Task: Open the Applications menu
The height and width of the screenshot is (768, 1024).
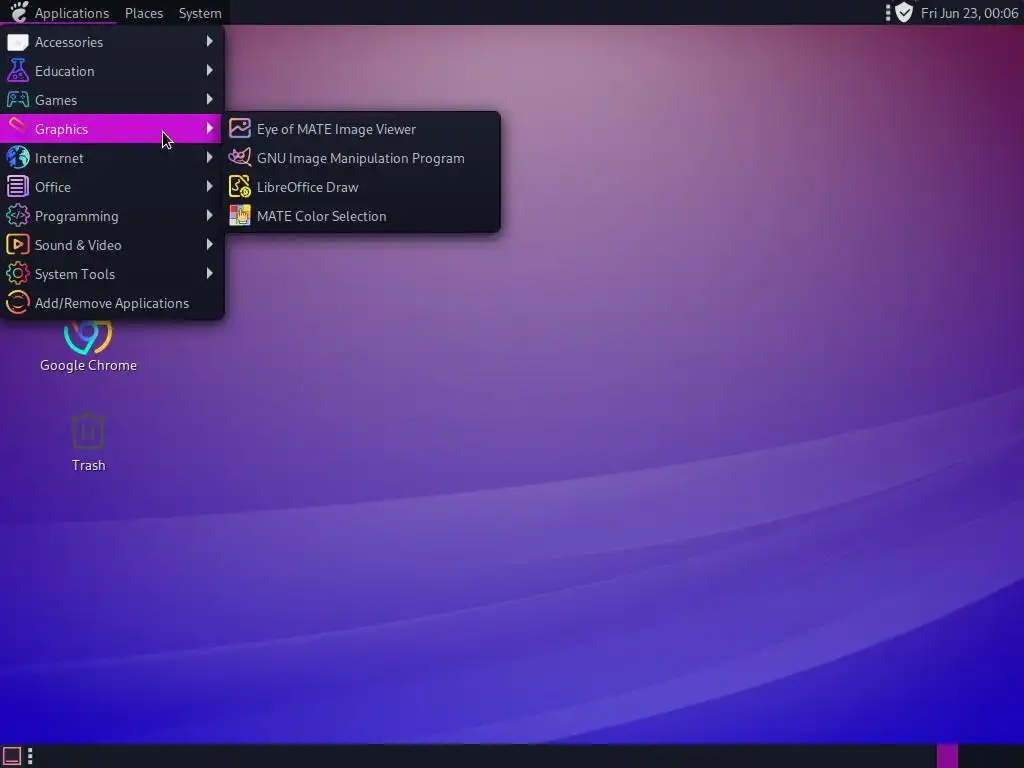Action: click(x=72, y=13)
